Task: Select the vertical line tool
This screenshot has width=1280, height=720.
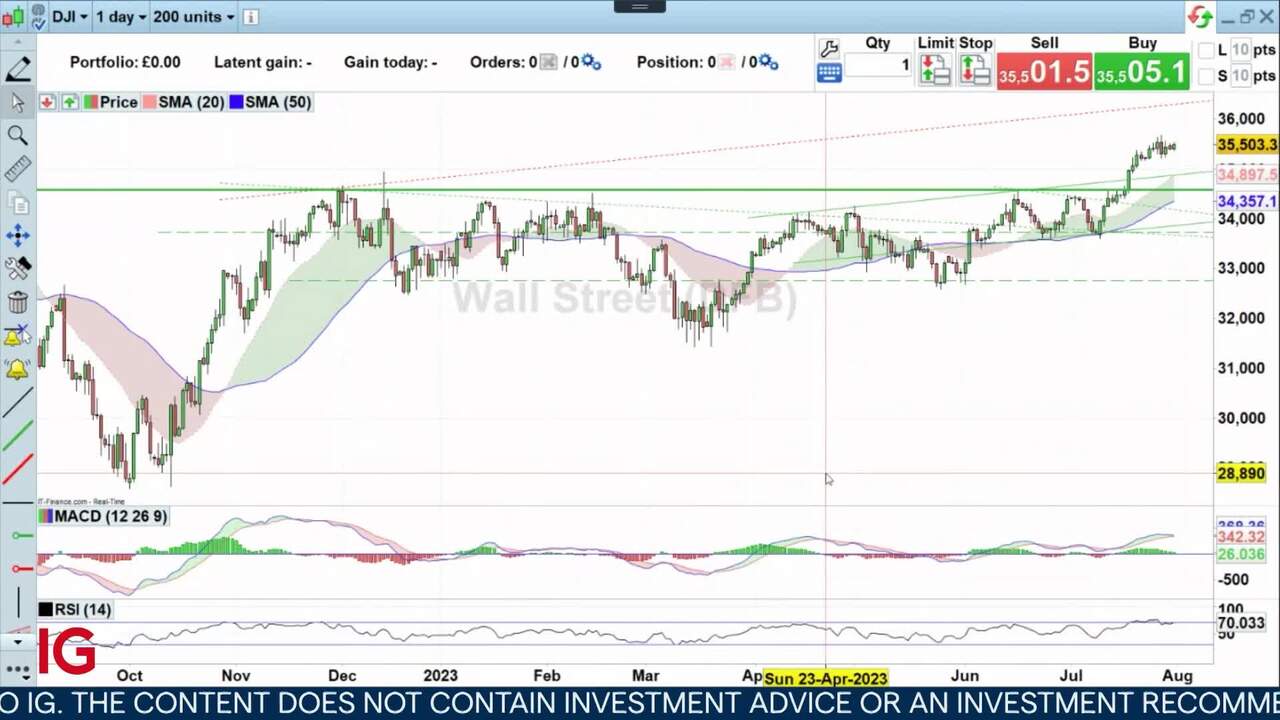Action: tap(18, 603)
